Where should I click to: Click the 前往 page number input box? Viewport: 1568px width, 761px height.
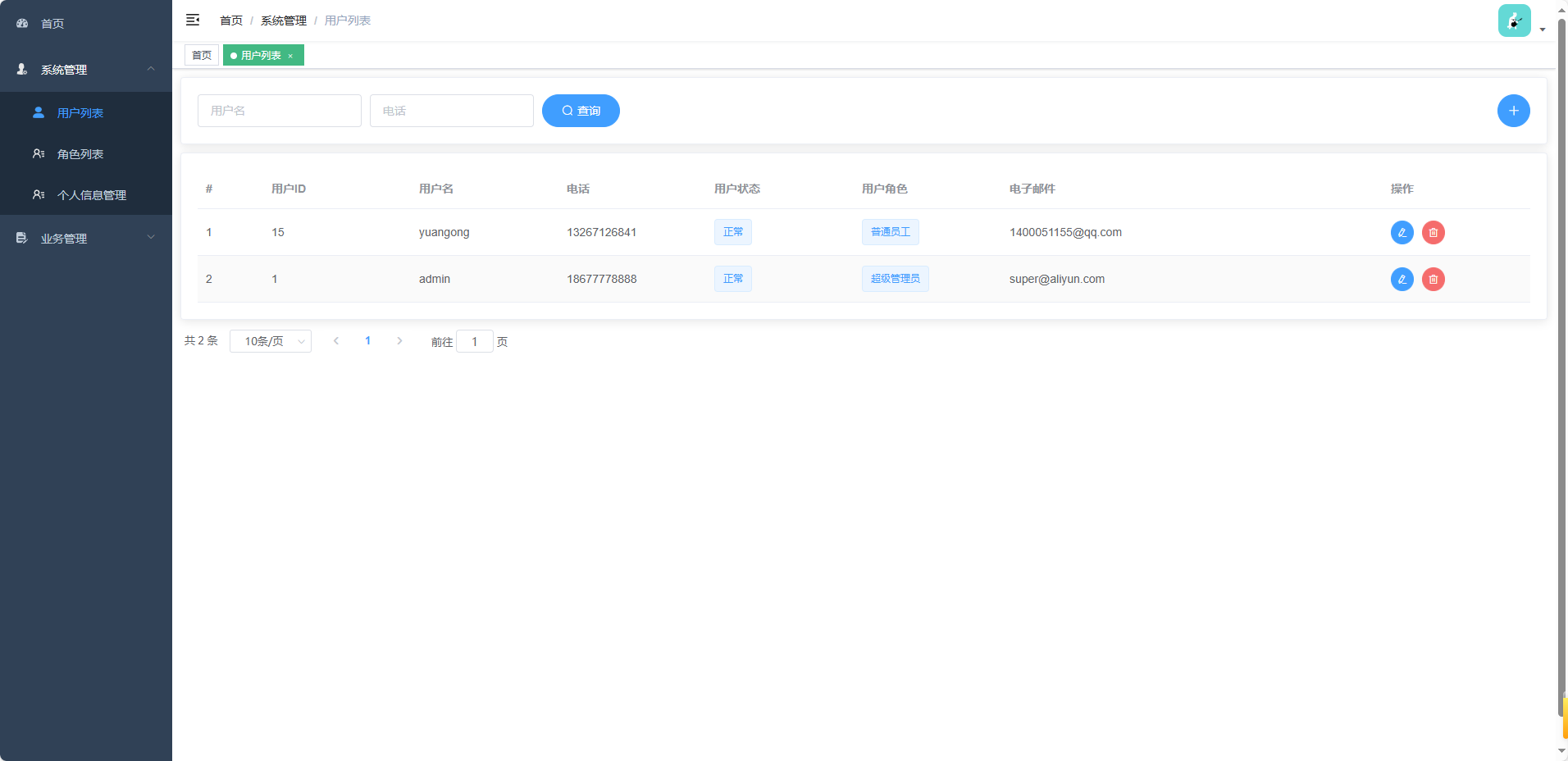(x=474, y=342)
